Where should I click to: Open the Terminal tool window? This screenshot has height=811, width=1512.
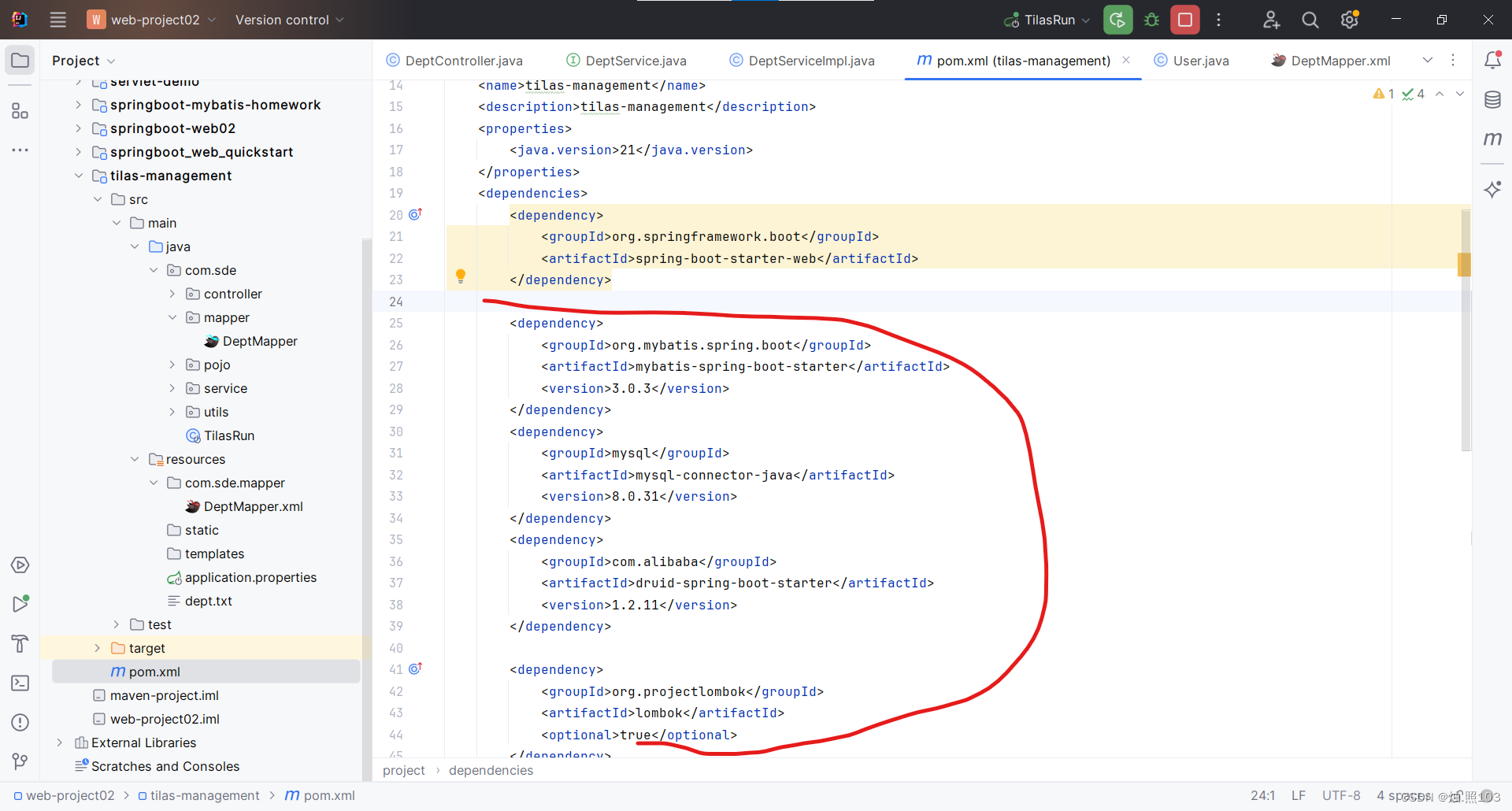tap(20, 683)
